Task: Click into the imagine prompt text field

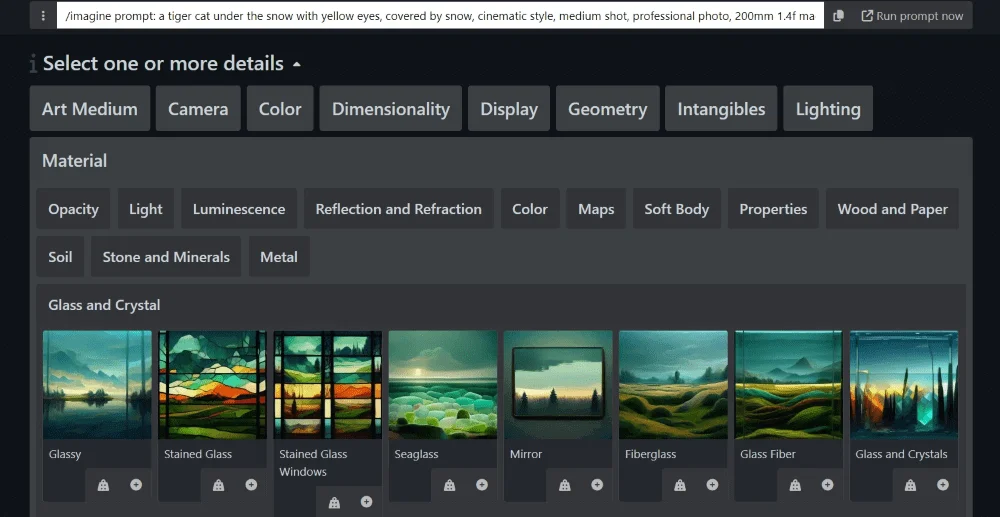Action: click(440, 16)
